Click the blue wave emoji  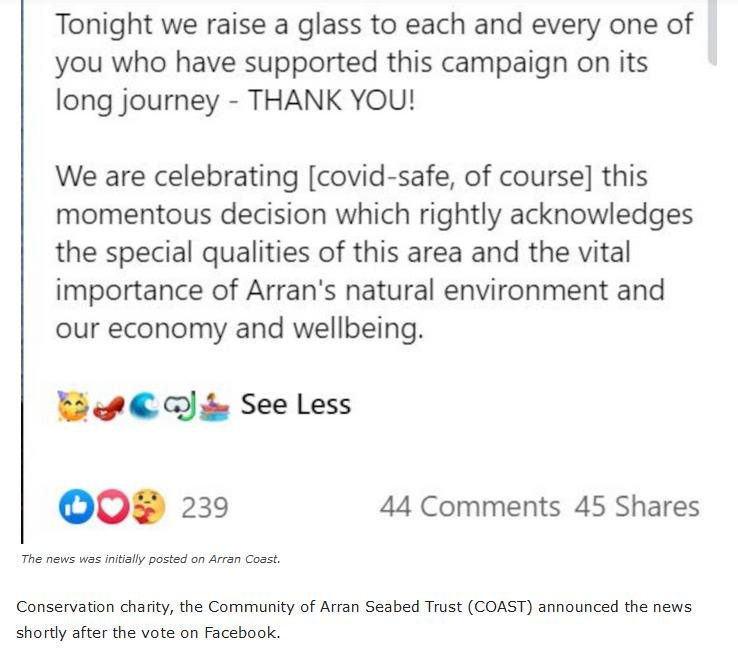coord(142,405)
